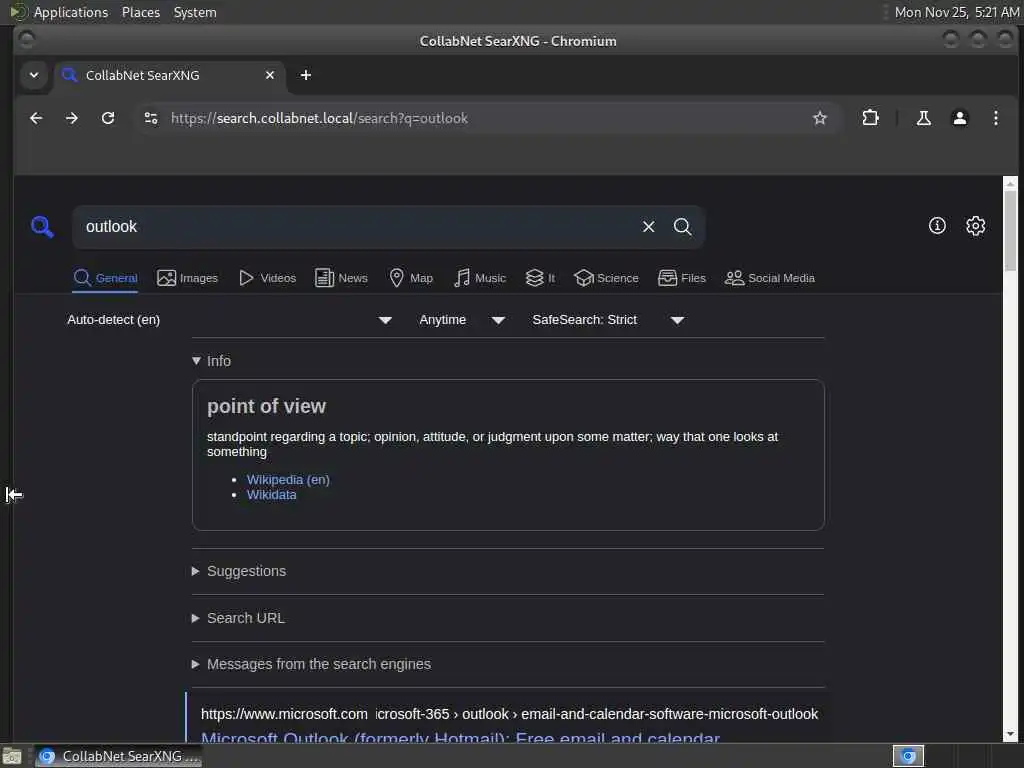The image size is (1024, 768).
Task: Open the About info icon
Action: click(x=937, y=226)
